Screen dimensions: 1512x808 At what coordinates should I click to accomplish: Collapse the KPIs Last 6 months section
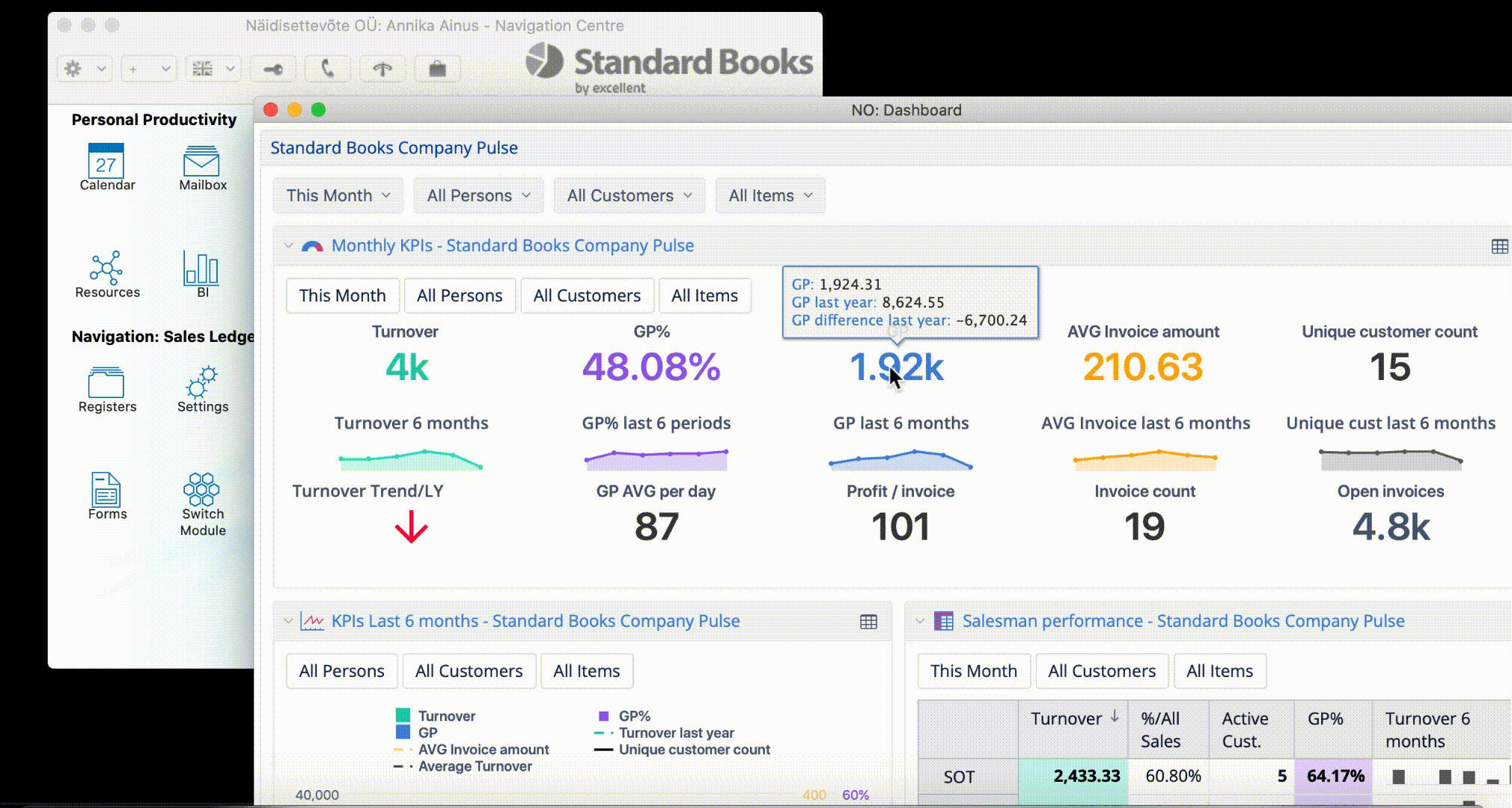coord(288,621)
